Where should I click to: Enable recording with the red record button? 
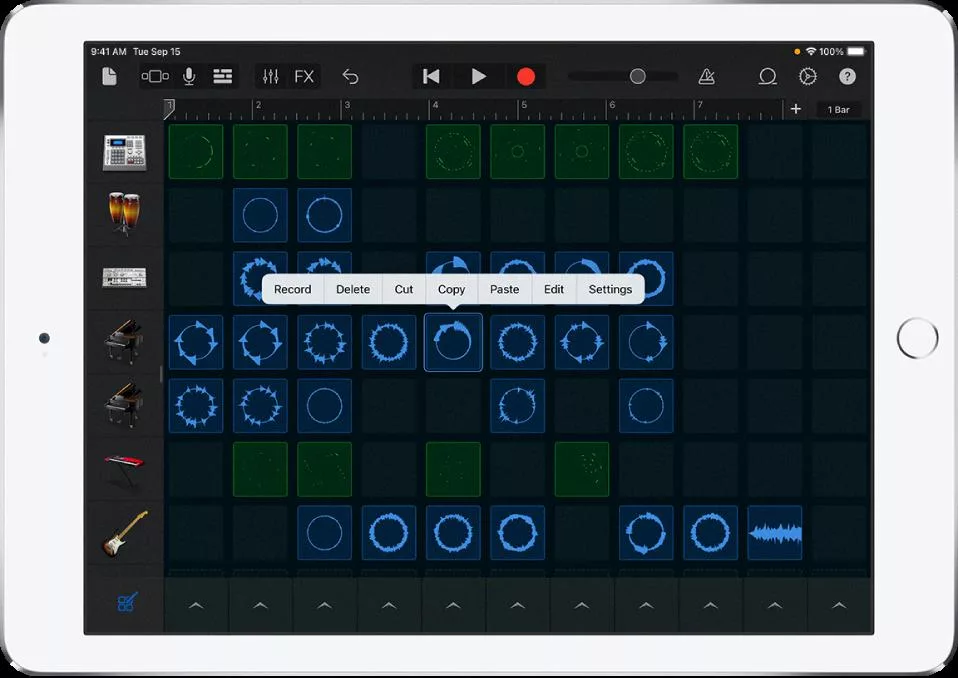click(x=527, y=76)
